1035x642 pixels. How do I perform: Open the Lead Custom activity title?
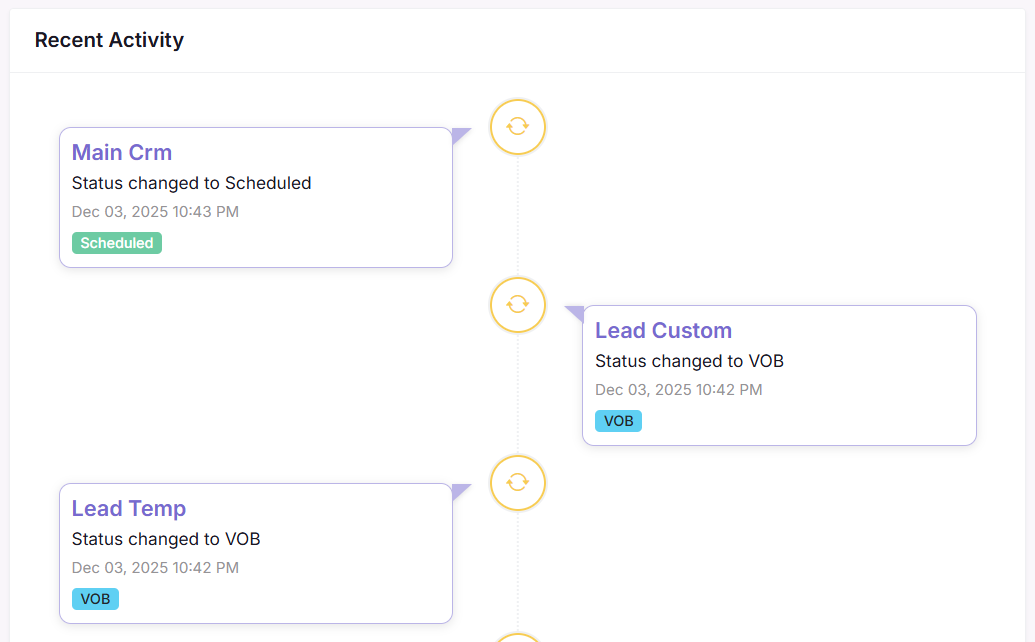(x=663, y=331)
